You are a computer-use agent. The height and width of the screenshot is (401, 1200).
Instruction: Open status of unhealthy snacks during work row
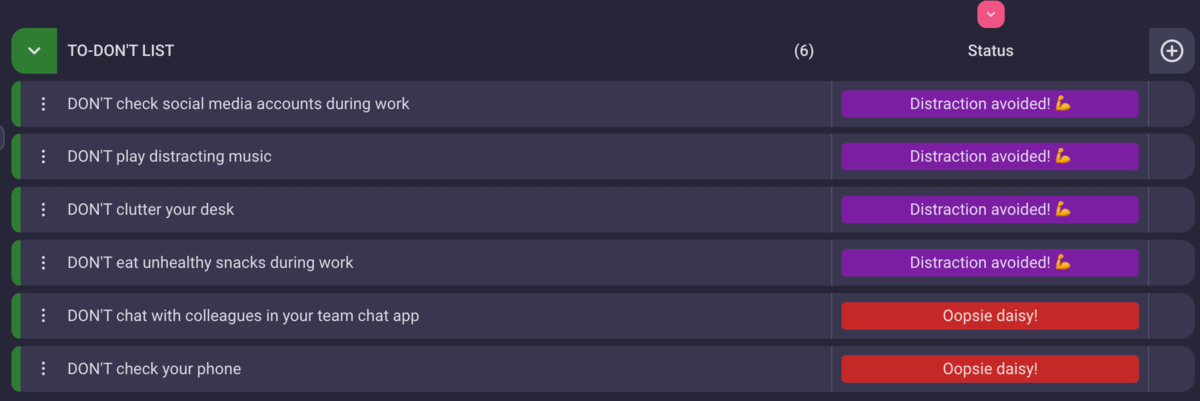tap(990, 263)
